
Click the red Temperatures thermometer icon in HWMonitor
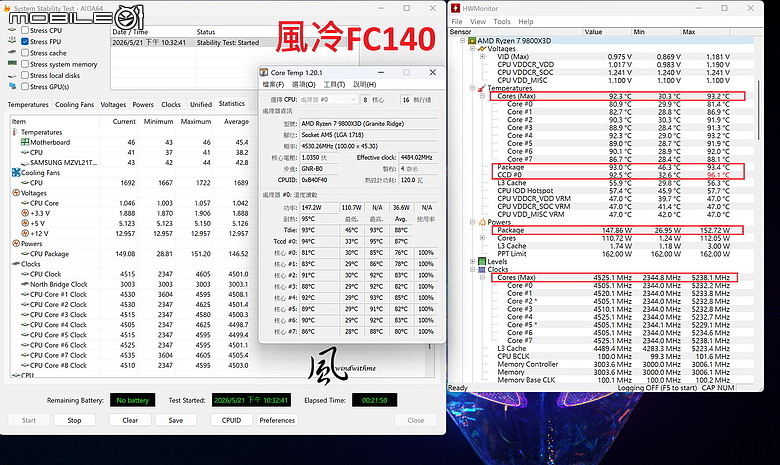[482, 88]
